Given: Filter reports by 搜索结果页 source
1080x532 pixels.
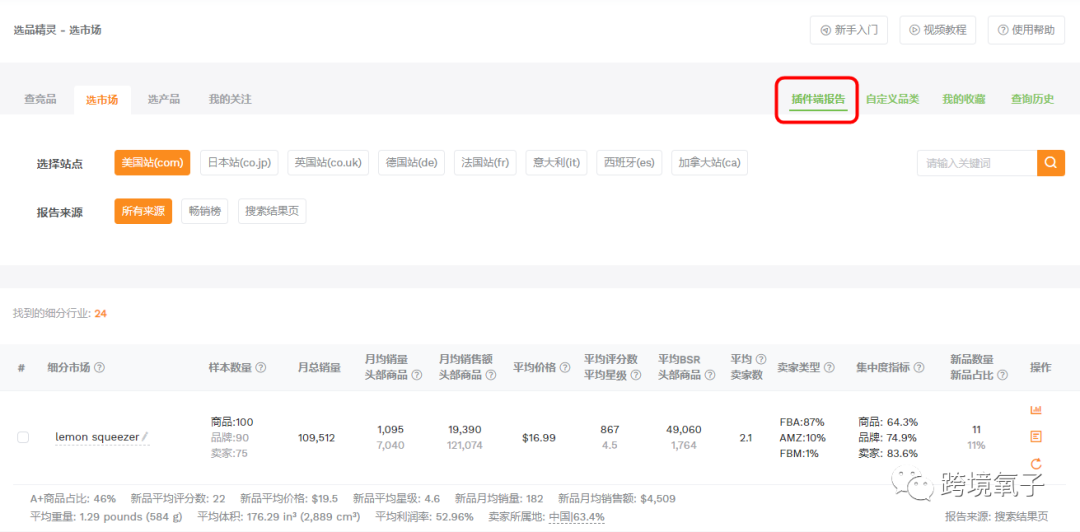Looking at the screenshot, I should [272, 212].
